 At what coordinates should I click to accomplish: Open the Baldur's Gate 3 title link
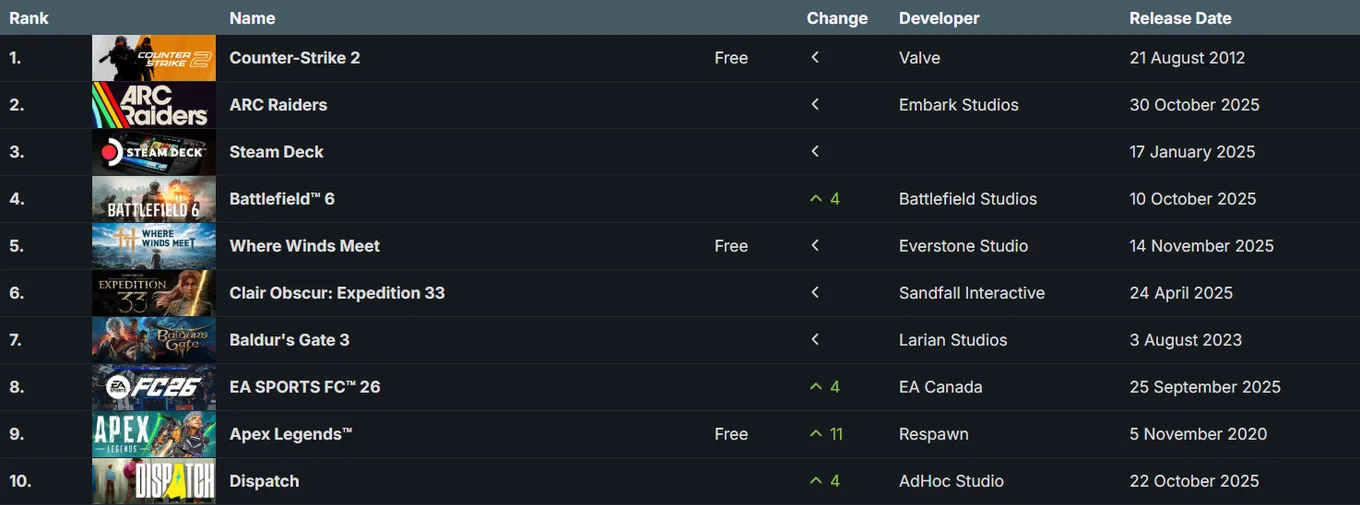pos(289,340)
